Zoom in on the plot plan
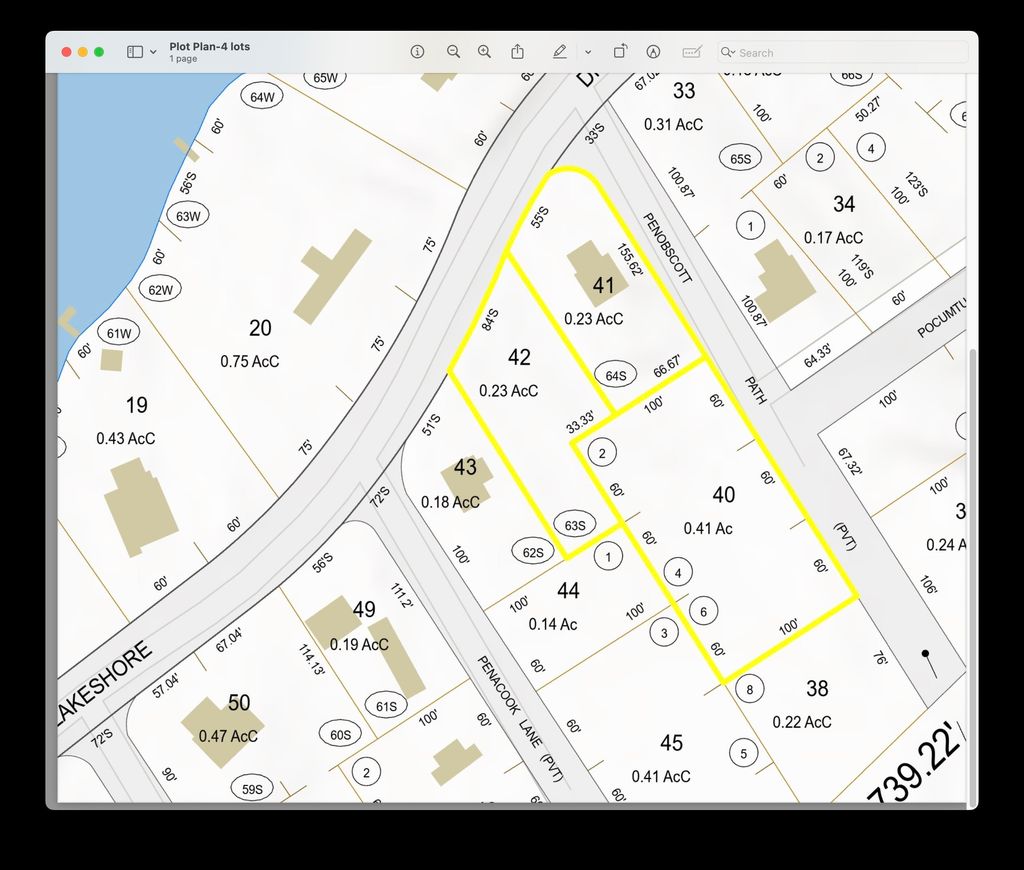1024x870 pixels. click(485, 52)
